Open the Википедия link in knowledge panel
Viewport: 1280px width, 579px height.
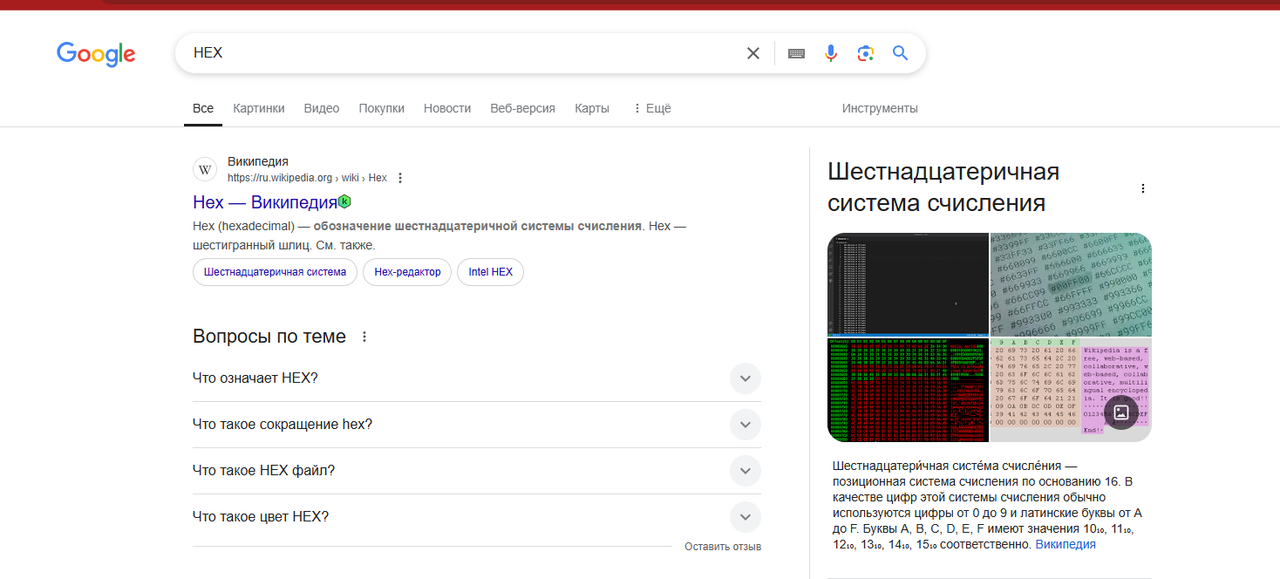[1065, 545]
